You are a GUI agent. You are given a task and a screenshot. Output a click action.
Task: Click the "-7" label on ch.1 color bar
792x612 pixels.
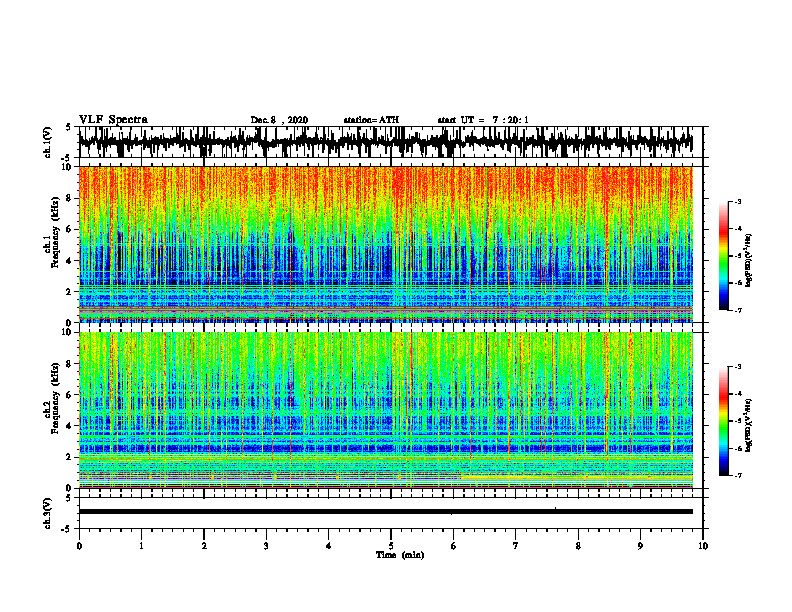coord(738,311)
